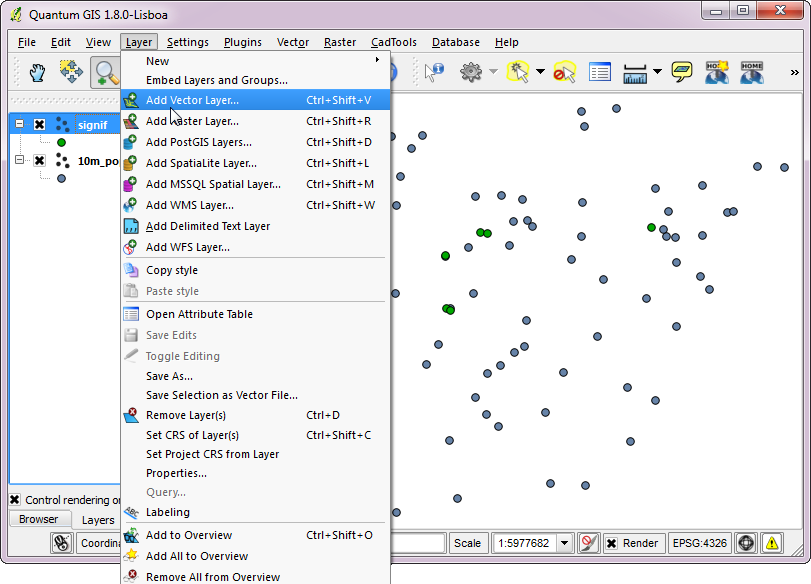The height and width of the screenshot is (584, 811).
Task: Click the yellow warning triangle icon
Action: tap(772, 543)
